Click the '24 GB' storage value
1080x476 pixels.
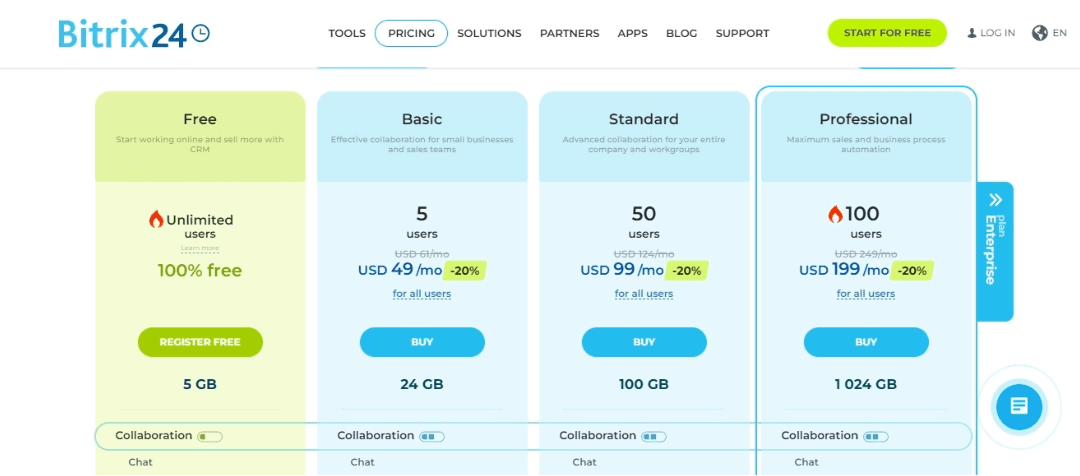[x=422, y=384]
